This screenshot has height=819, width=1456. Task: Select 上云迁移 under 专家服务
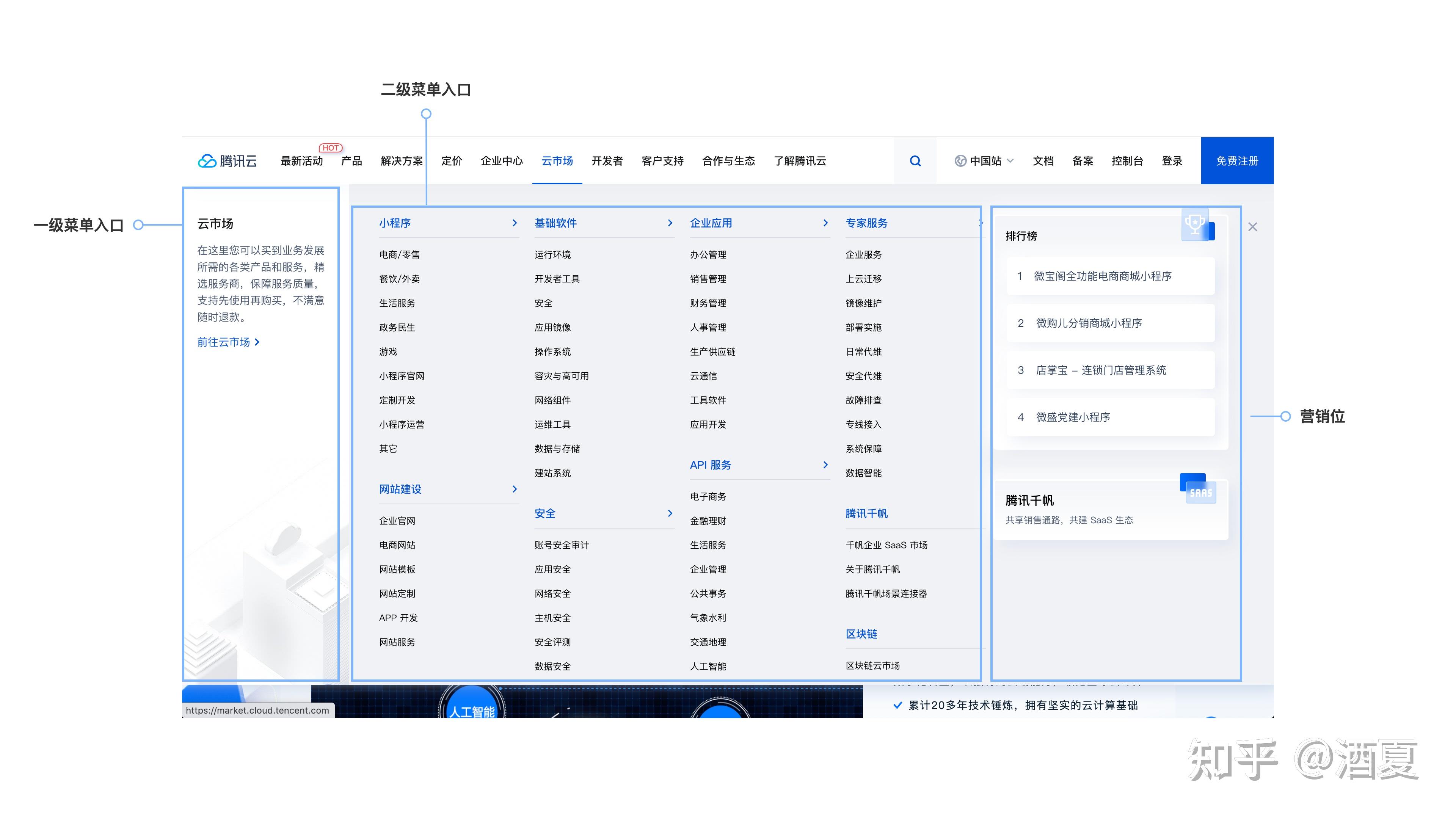pos(864,279)
